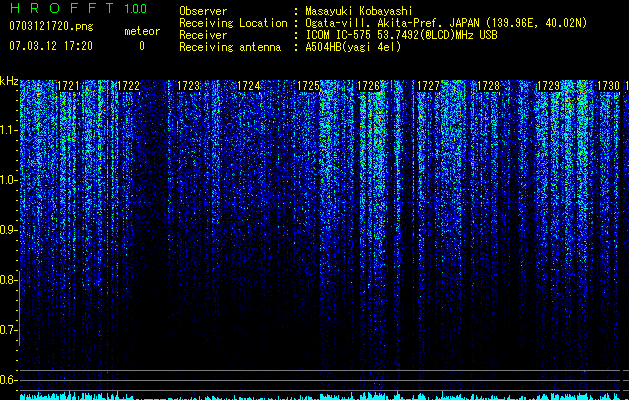Click the 1727 time marker

point(428,86)
